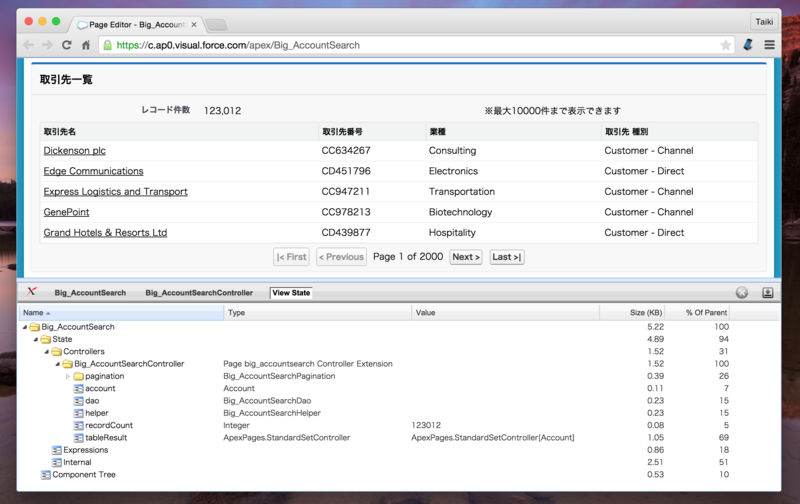The image size is (800, 504).
Task: Switch to the Big_AccountSearch footer tab
Action: pos(90,293)
